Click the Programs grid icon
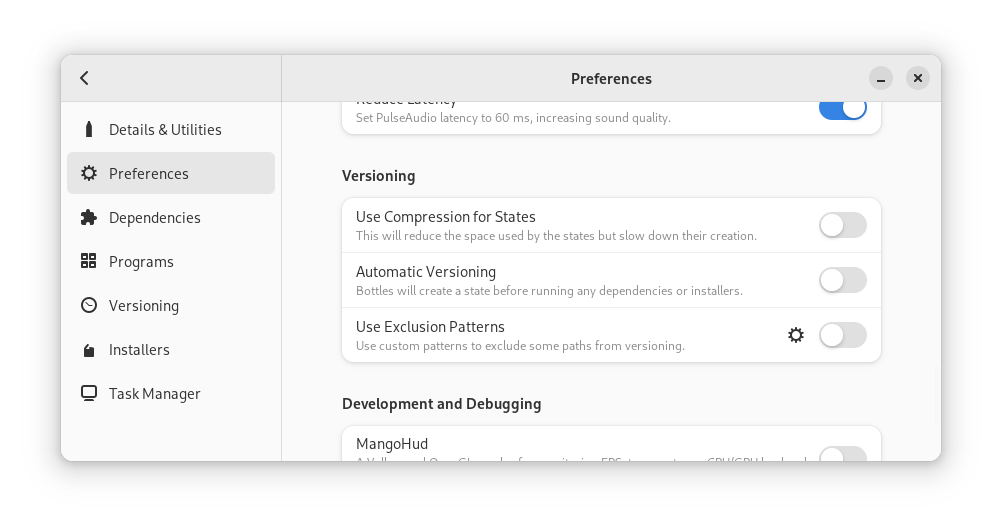This screenshot has width=1002, height=528. [x=89, y=261]
